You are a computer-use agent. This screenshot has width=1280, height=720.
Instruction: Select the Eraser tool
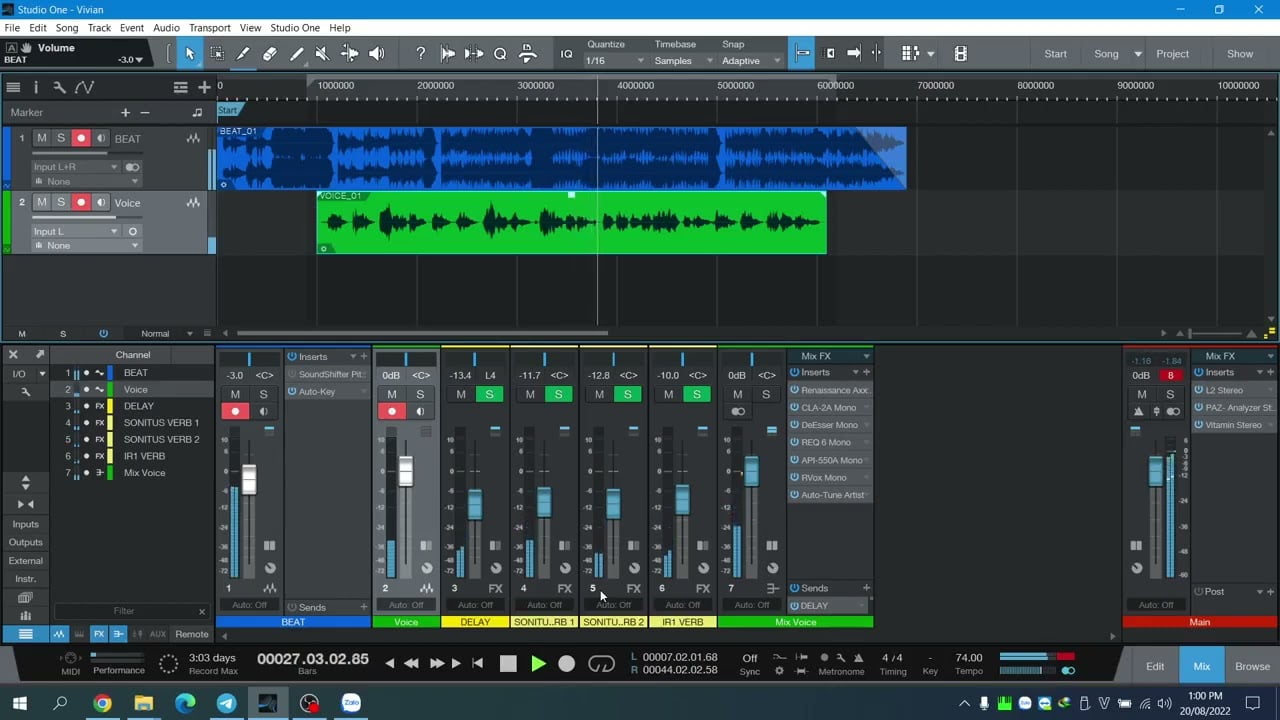[270, 54]
